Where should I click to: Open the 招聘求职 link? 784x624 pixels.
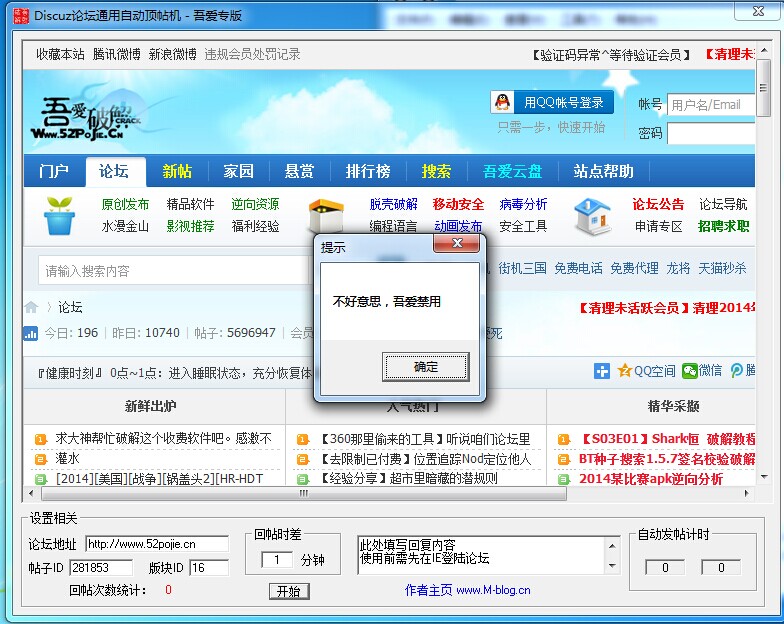tap(724, 226)
